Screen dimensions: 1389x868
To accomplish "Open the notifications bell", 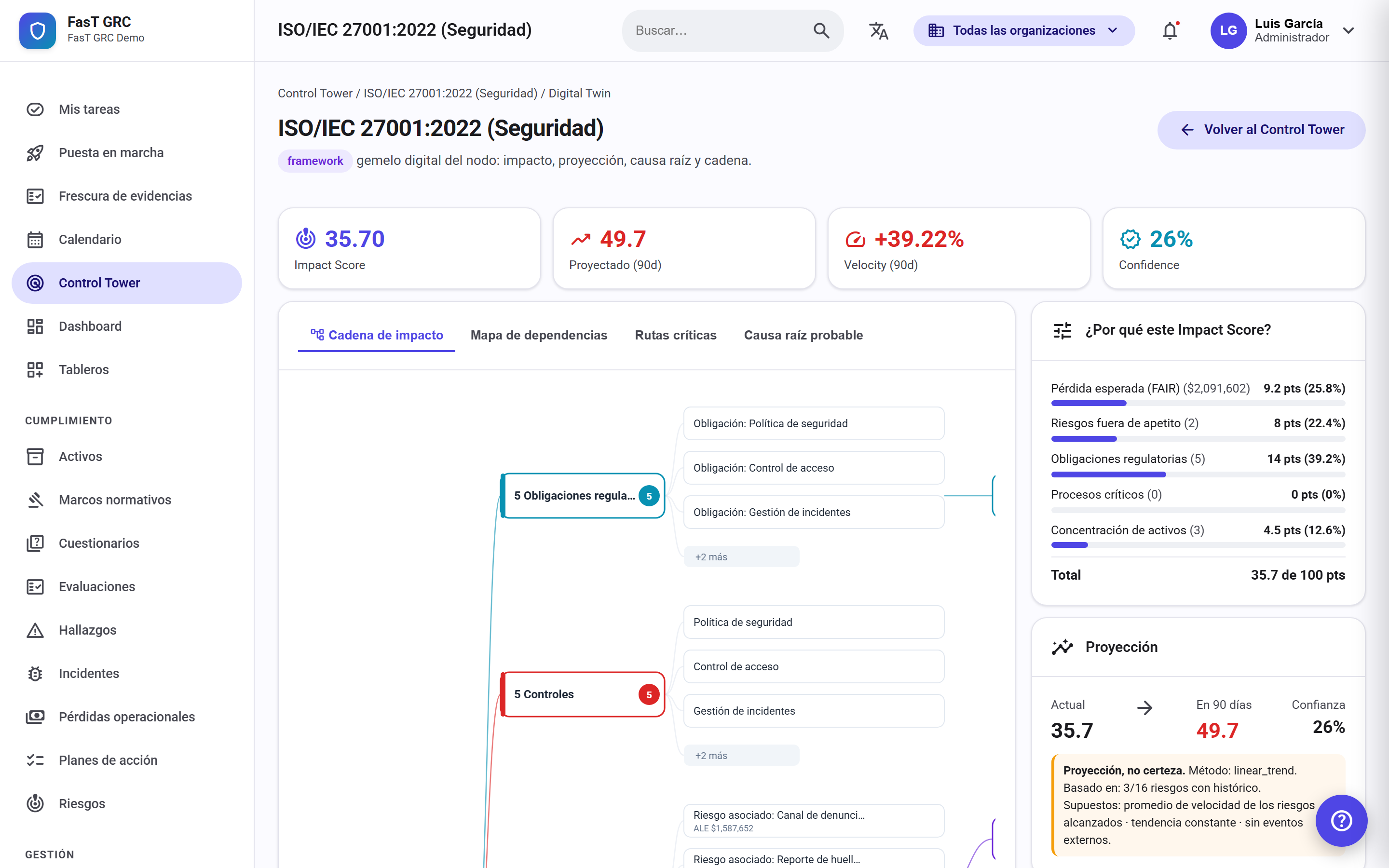I will (1170, 30).
